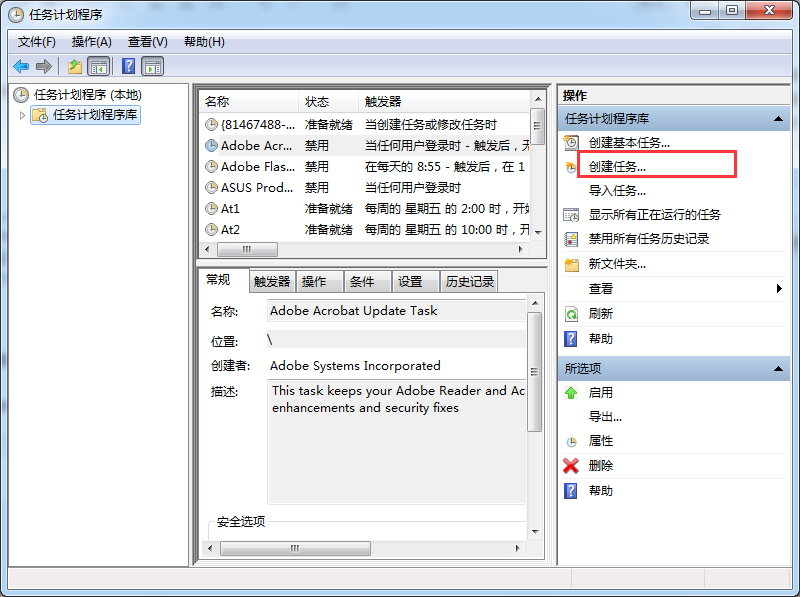Click 显示所有正在运行的任务 action
Viewport: 800px width, 597px height.
(x=655, y=215)
